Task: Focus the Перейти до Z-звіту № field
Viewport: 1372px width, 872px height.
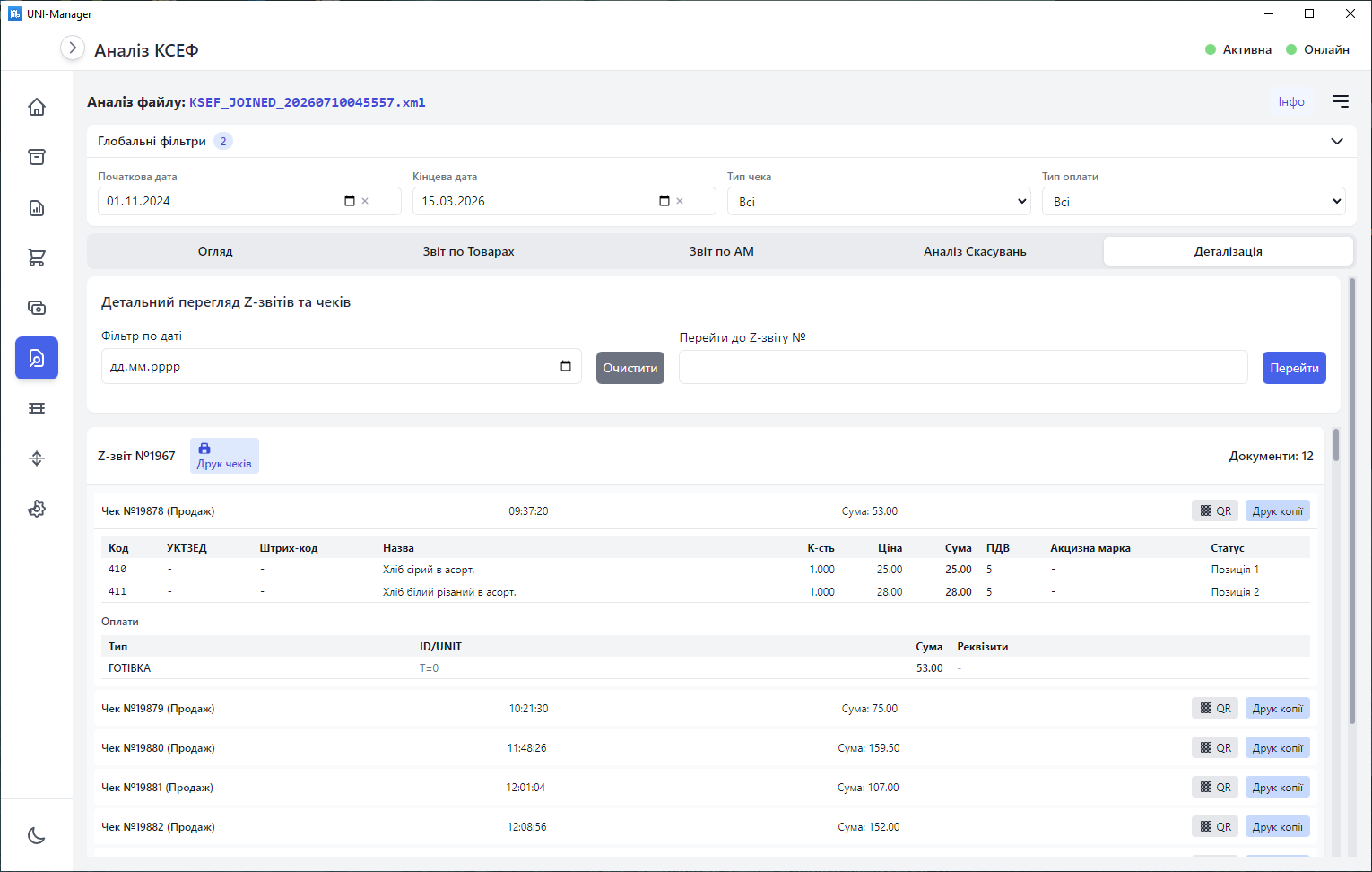Action: click(x=963, y=367)
